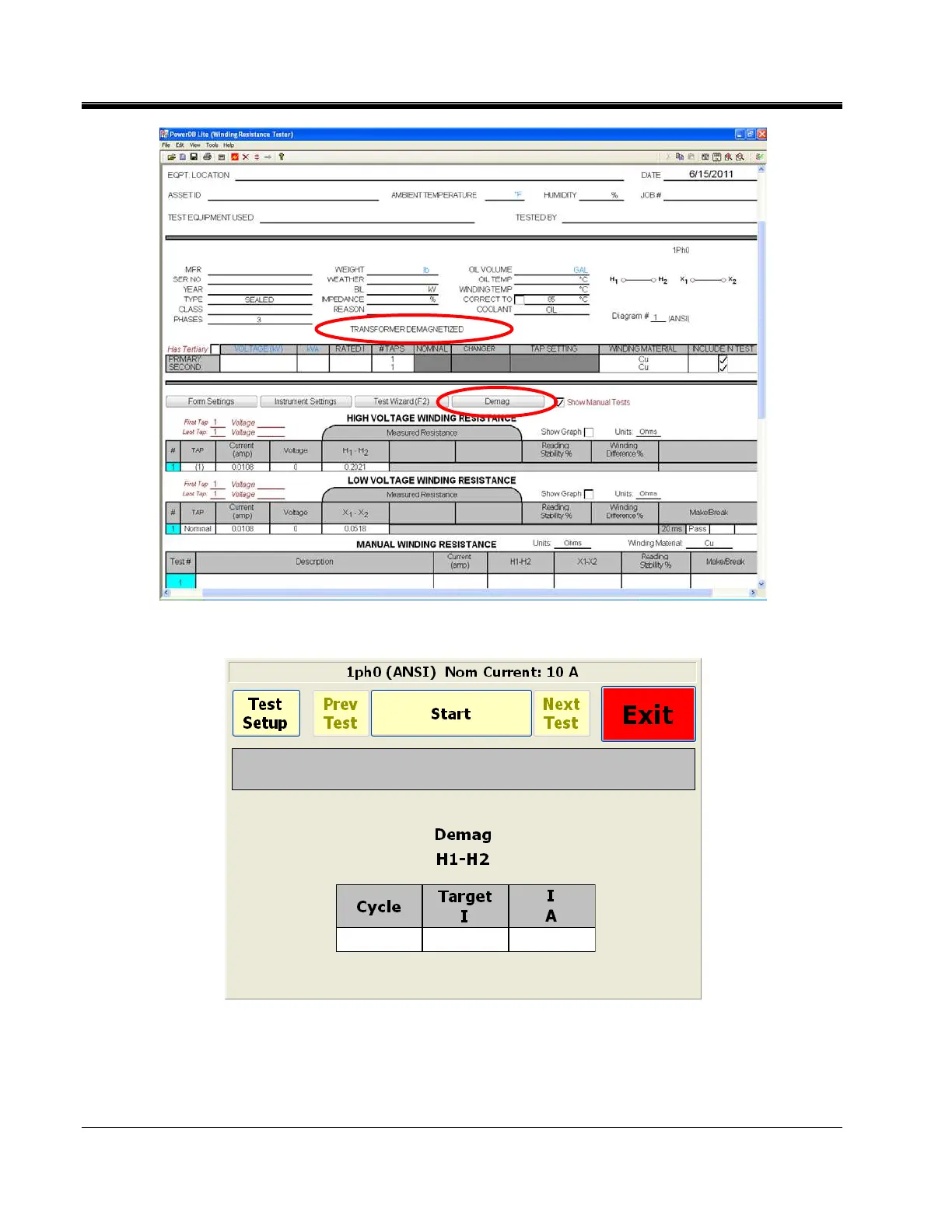Screen dimensions: 952x1232
Task: Click the Diagram # field
Action: click(x=658, y=317)
